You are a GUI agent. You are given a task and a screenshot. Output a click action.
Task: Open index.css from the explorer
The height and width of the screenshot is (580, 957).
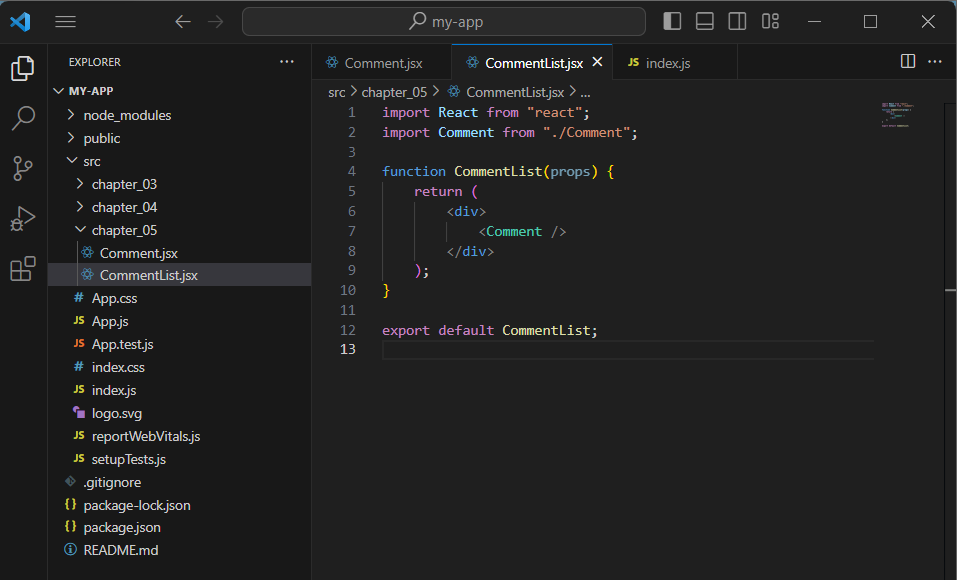(179, 367)
